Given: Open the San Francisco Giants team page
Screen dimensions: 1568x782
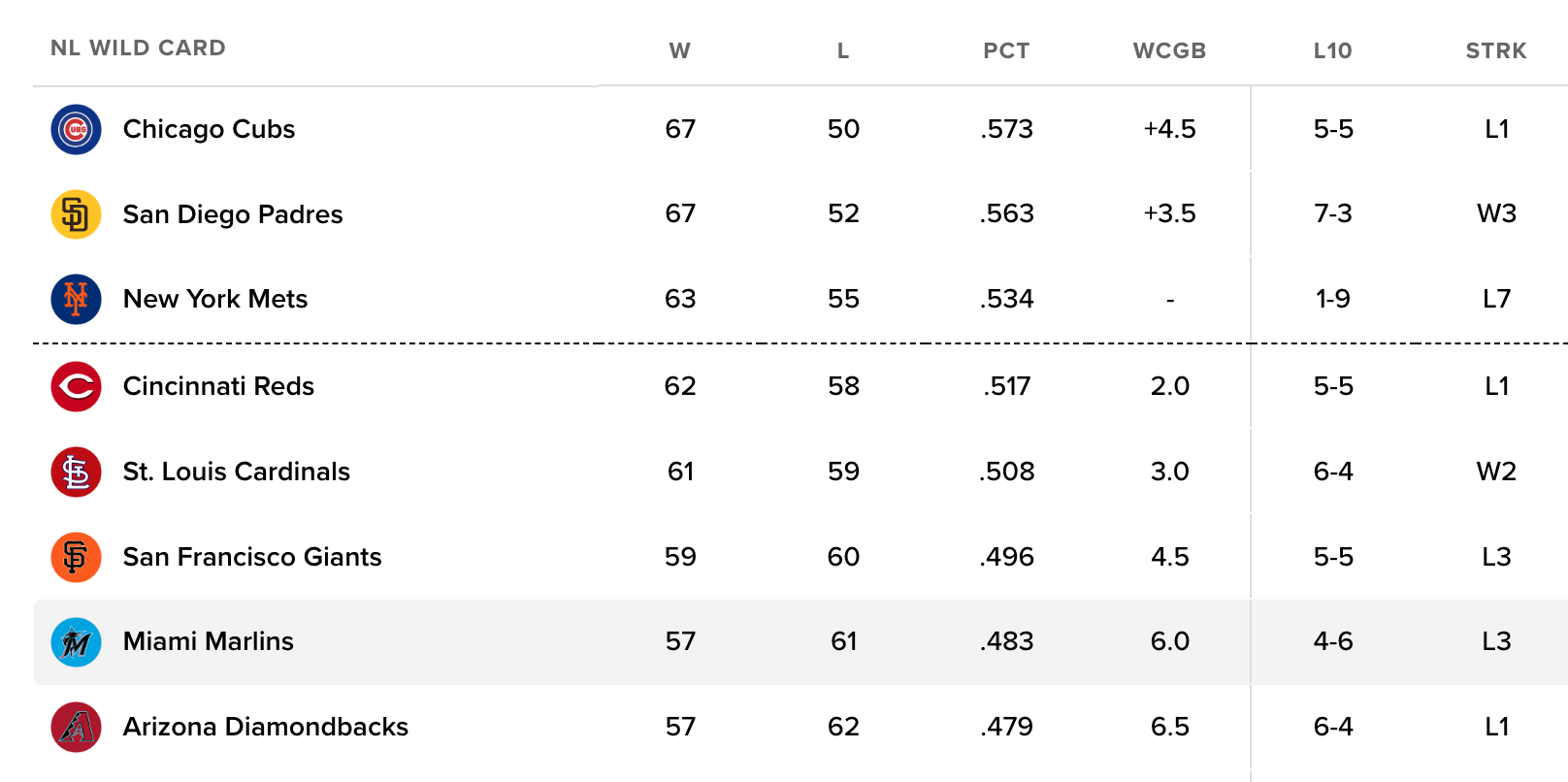Looking at the screenshot, I should coord(252,557).
